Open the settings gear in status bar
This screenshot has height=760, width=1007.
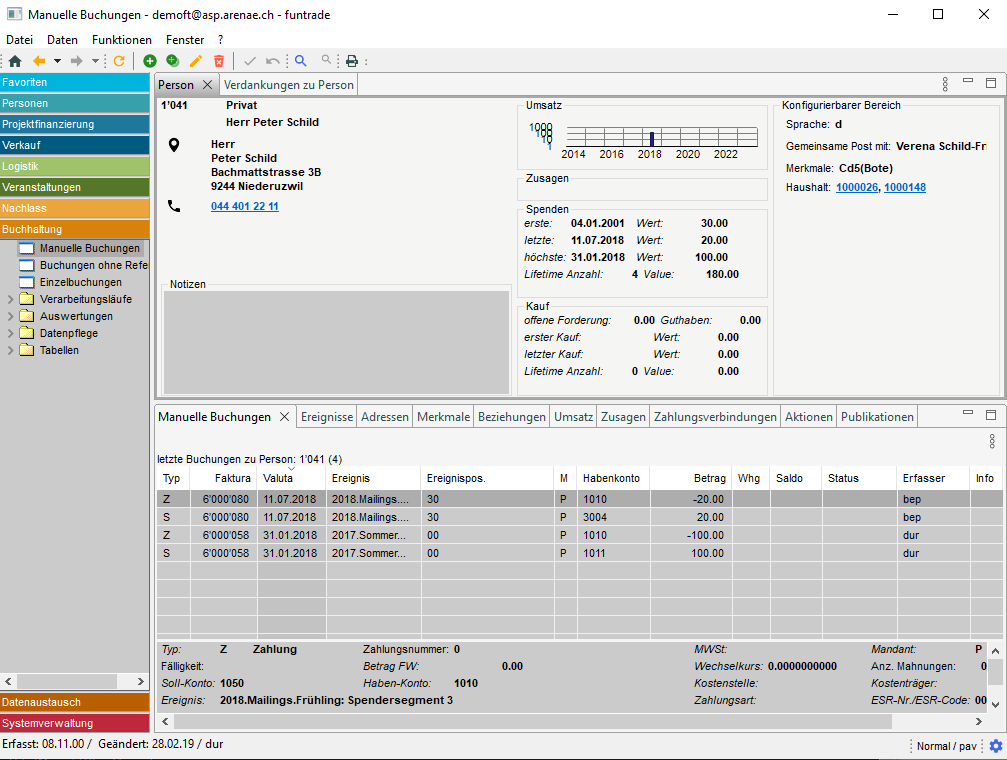tap(995, 746)
